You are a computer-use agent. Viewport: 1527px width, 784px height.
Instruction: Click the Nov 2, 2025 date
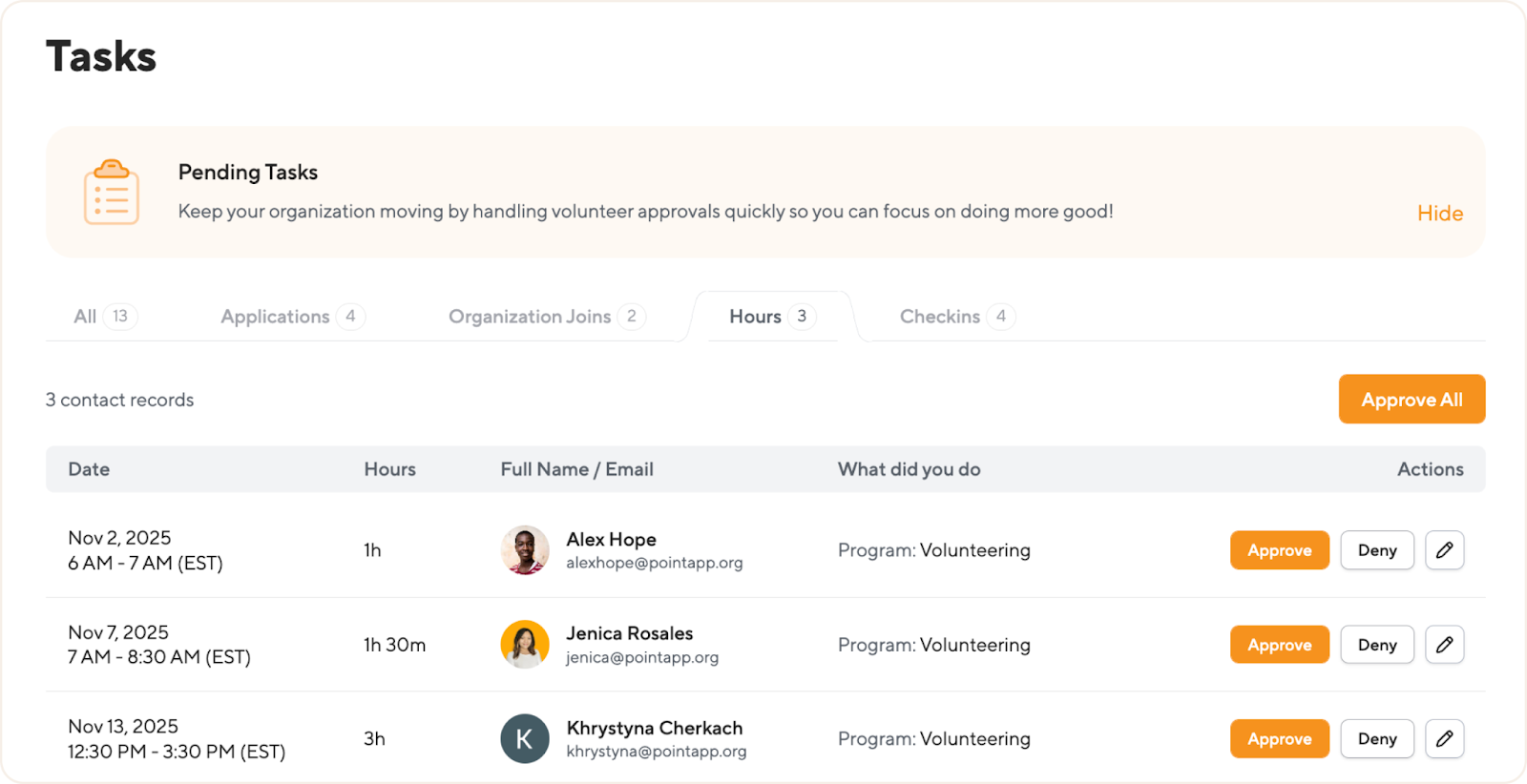(x=119, y=538)
